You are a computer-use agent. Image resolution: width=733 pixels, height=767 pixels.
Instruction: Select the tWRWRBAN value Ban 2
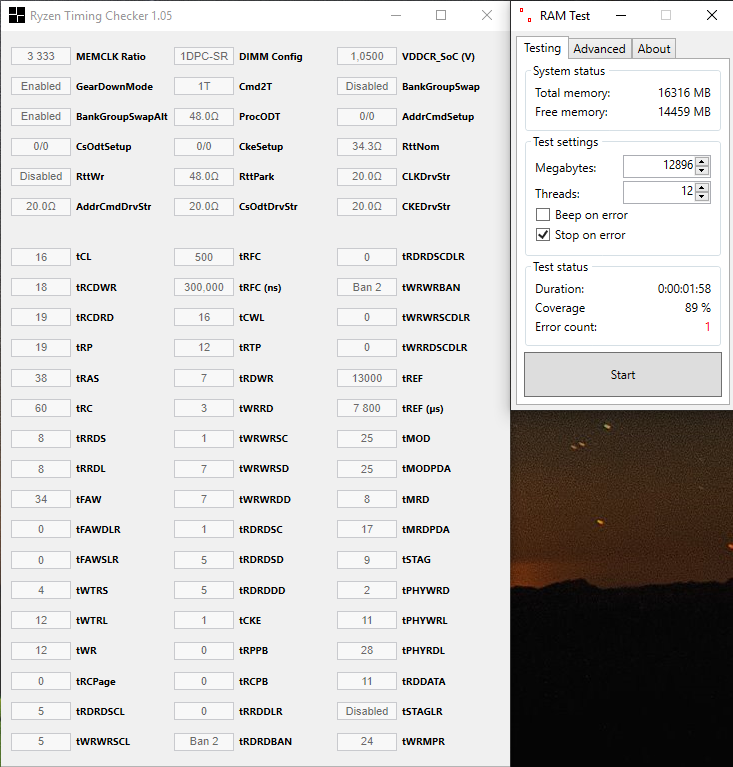[x=367, y=287]
